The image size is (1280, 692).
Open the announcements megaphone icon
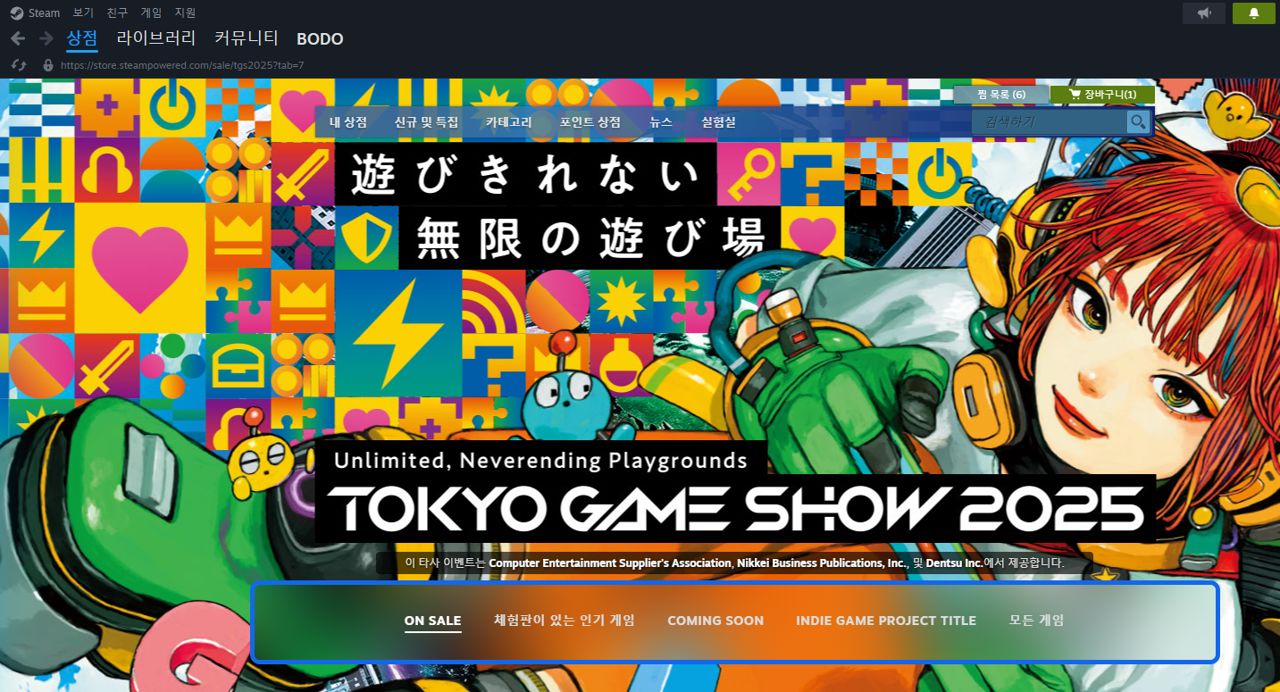pos(1203,13)
